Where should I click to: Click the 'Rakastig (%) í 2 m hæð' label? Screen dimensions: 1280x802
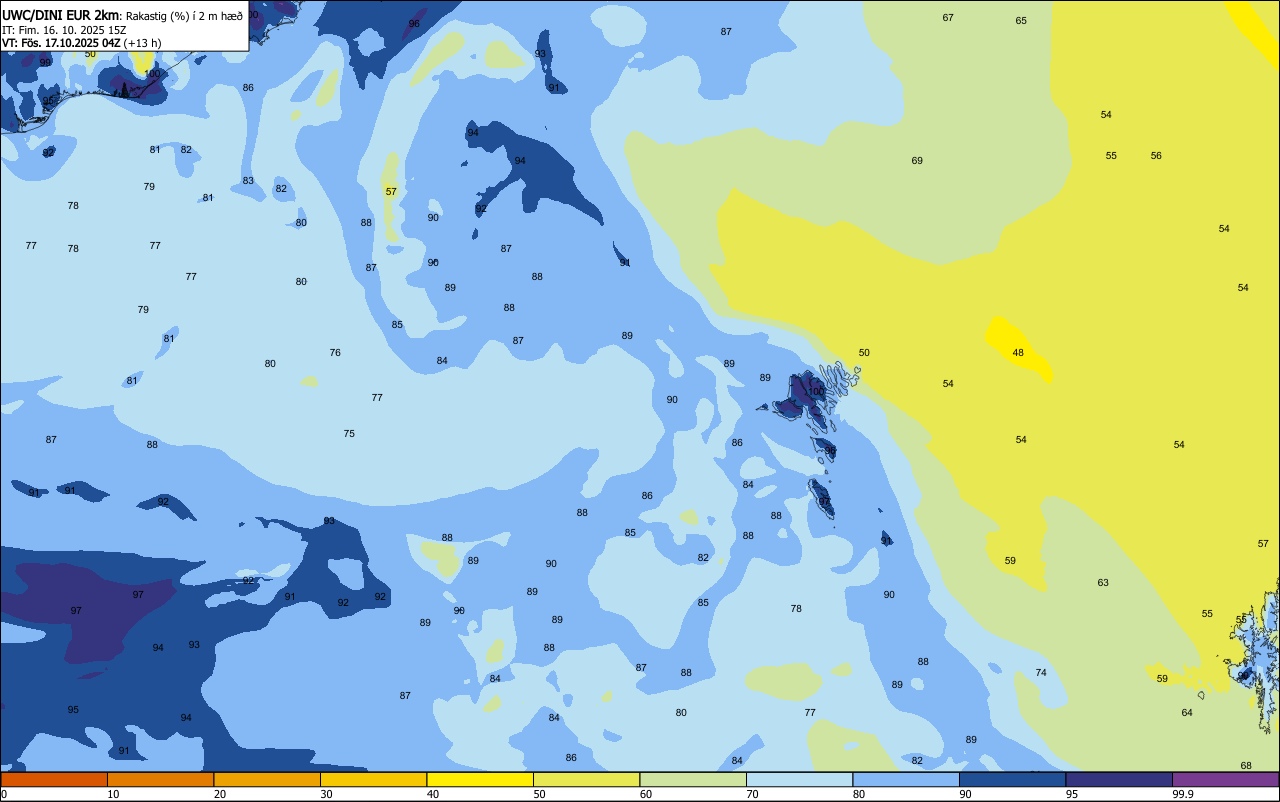(x=184, y=16)
